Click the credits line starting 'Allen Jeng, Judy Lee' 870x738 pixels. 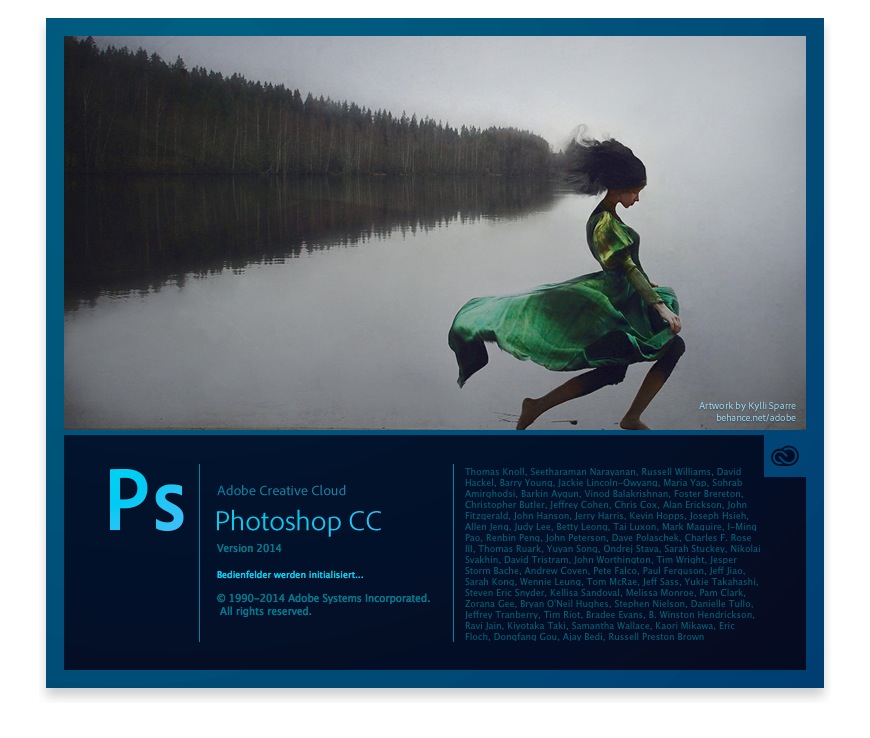tap(611, 527)
